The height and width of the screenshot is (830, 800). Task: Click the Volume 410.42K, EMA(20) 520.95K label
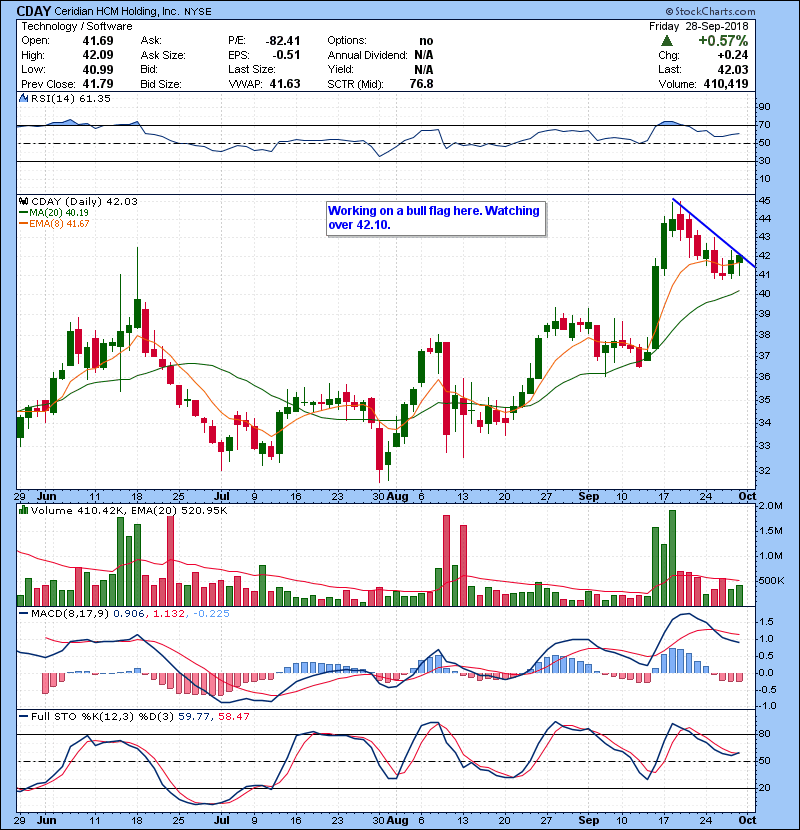[129, 510]
